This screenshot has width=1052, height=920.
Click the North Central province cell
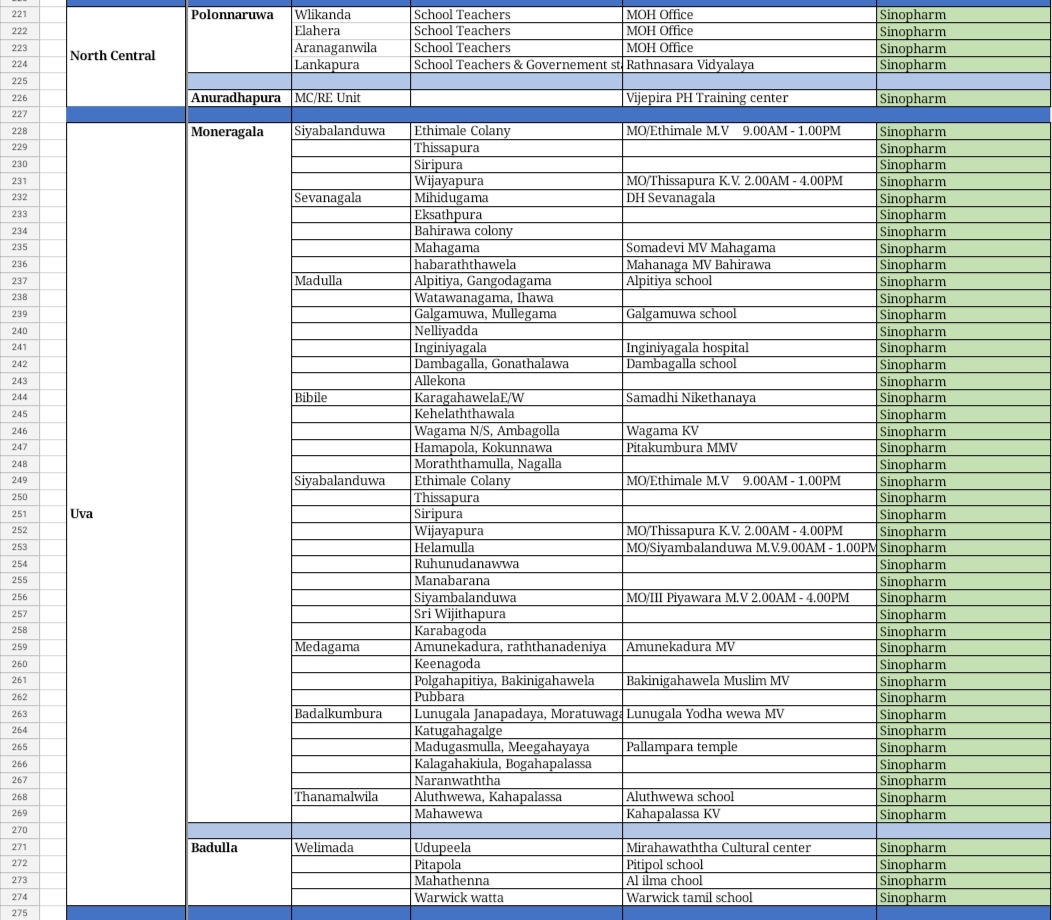(126, 56)
